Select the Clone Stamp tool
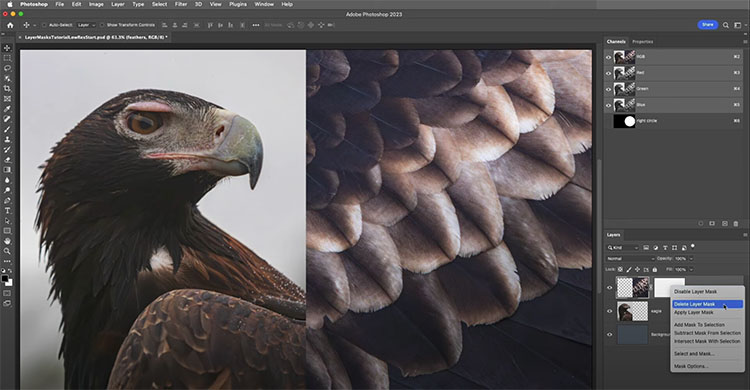Screen dimensions: 750x390 coord(7,139)
